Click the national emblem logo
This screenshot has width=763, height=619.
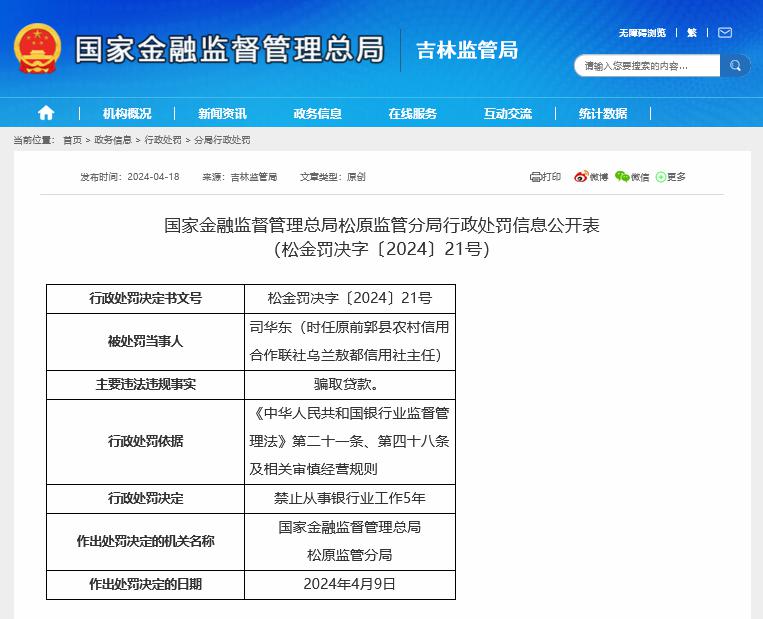pos(37,49)
